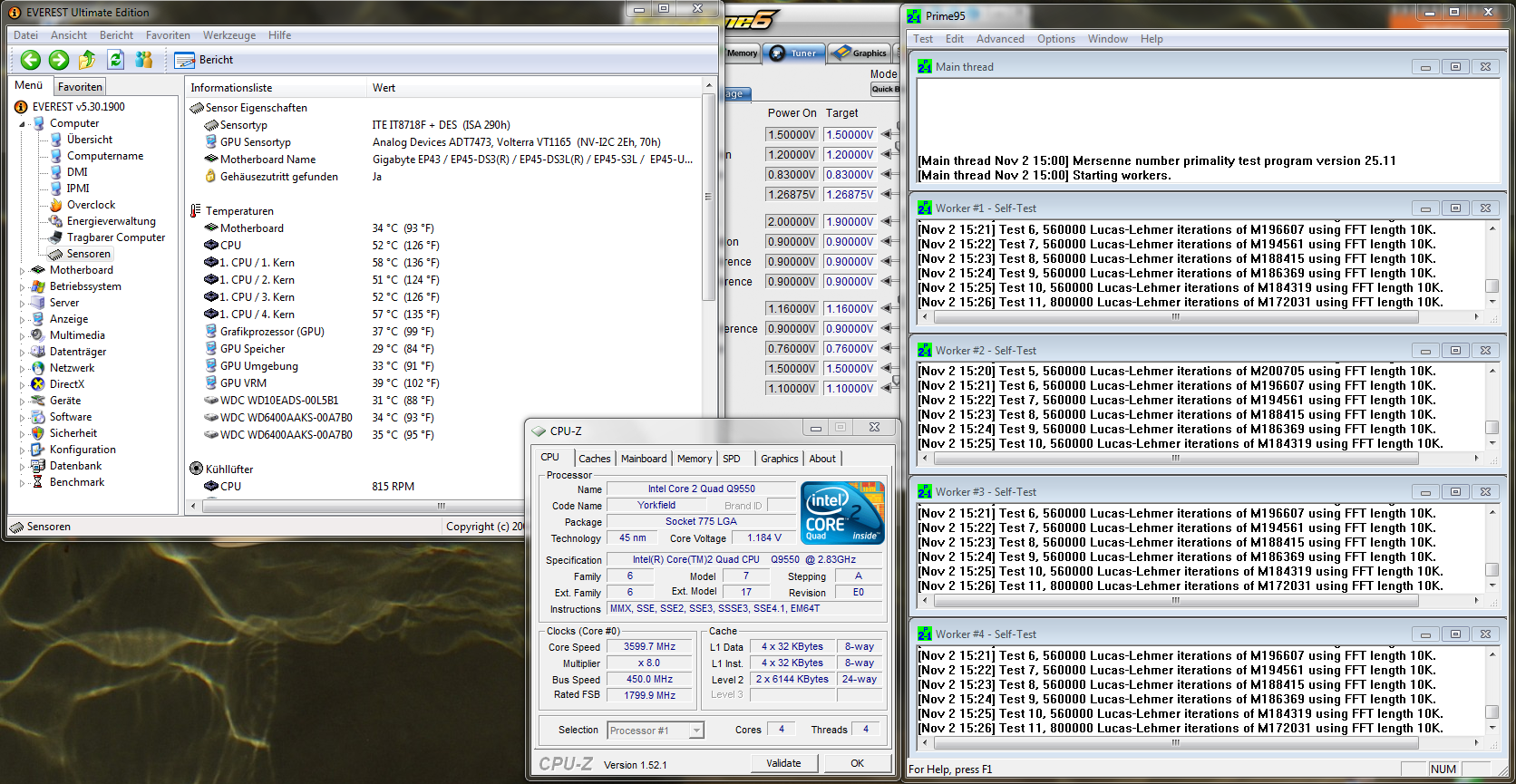This screenshot has width=1516, height=784.
Task: Select the Gehäusezutritt gefunden row
Action: [x=443, y=177]
